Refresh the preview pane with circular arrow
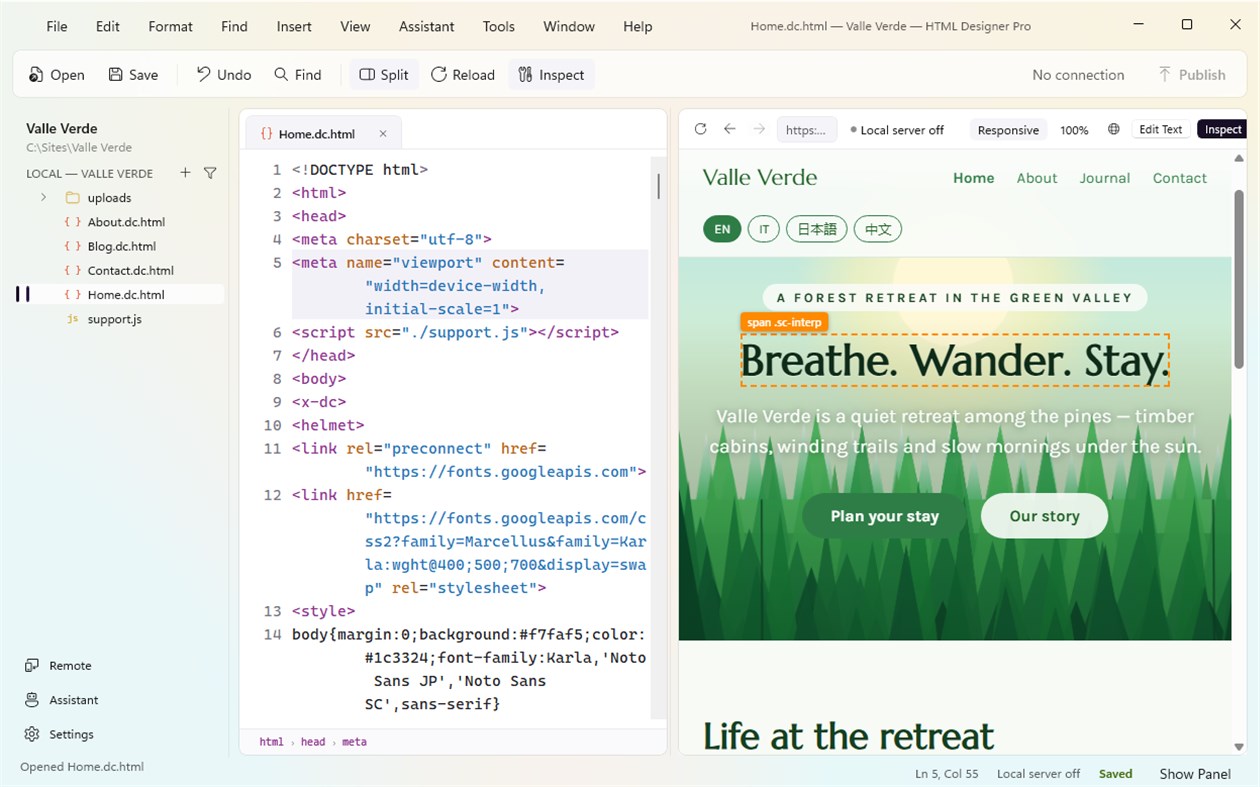This screenshot has width=1260, height=787. (x=700, y=129)
